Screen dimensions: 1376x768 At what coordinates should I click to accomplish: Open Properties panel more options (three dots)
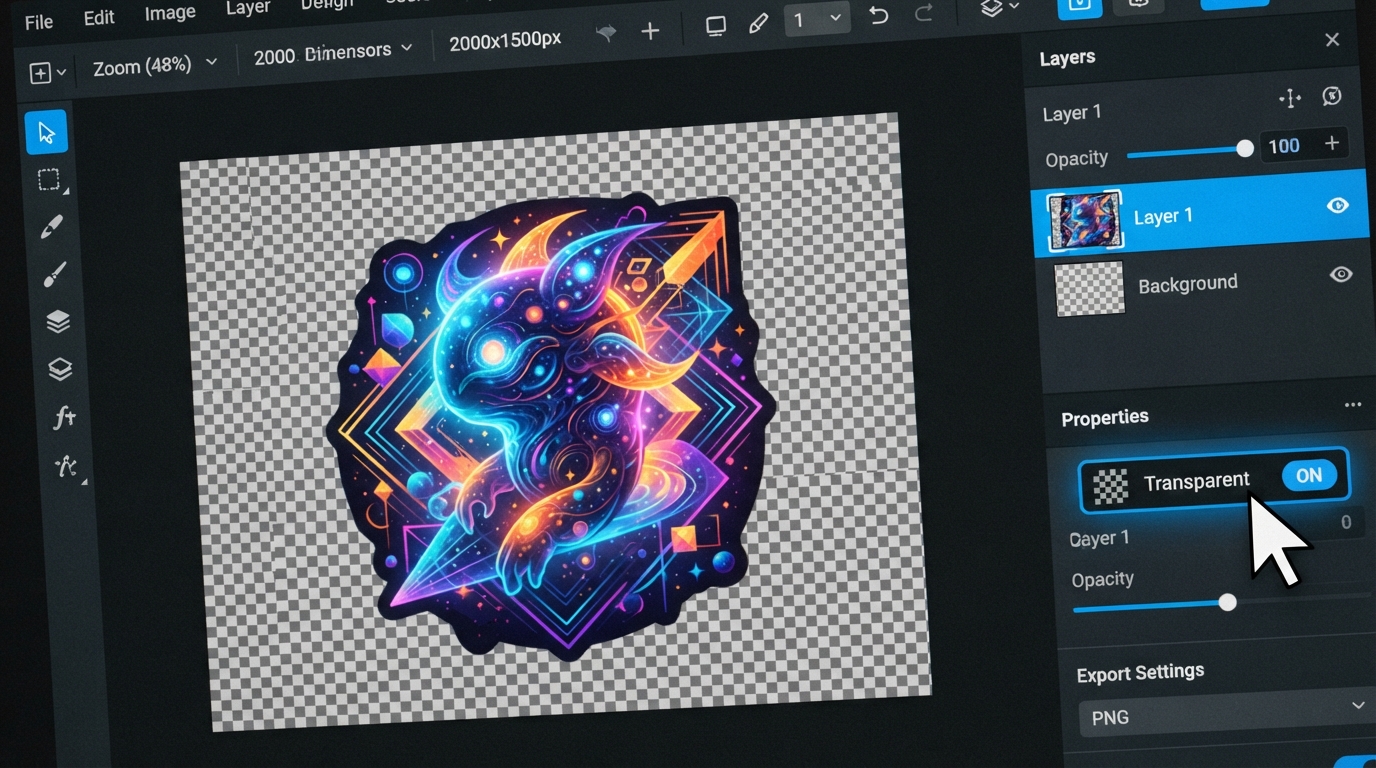(x=1353, y=405)
